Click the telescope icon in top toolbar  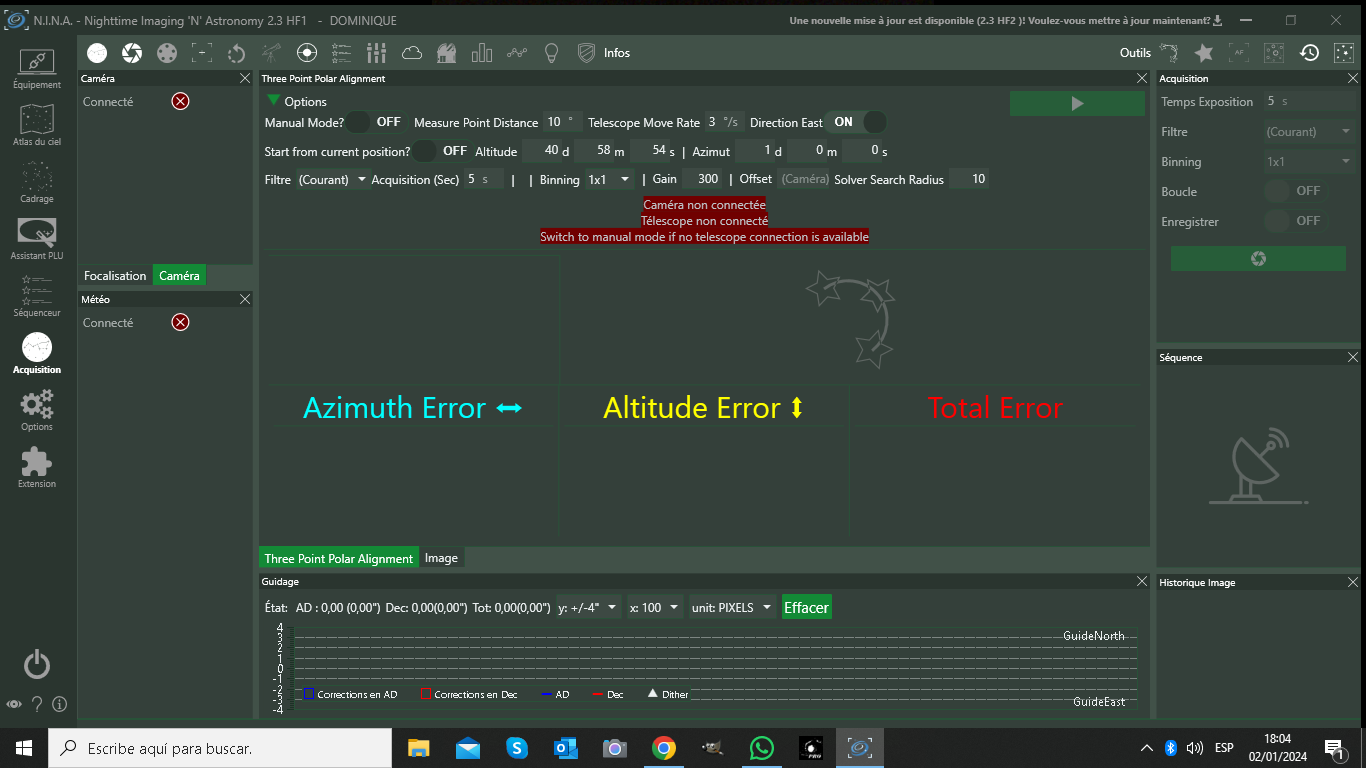click(272, 53)
